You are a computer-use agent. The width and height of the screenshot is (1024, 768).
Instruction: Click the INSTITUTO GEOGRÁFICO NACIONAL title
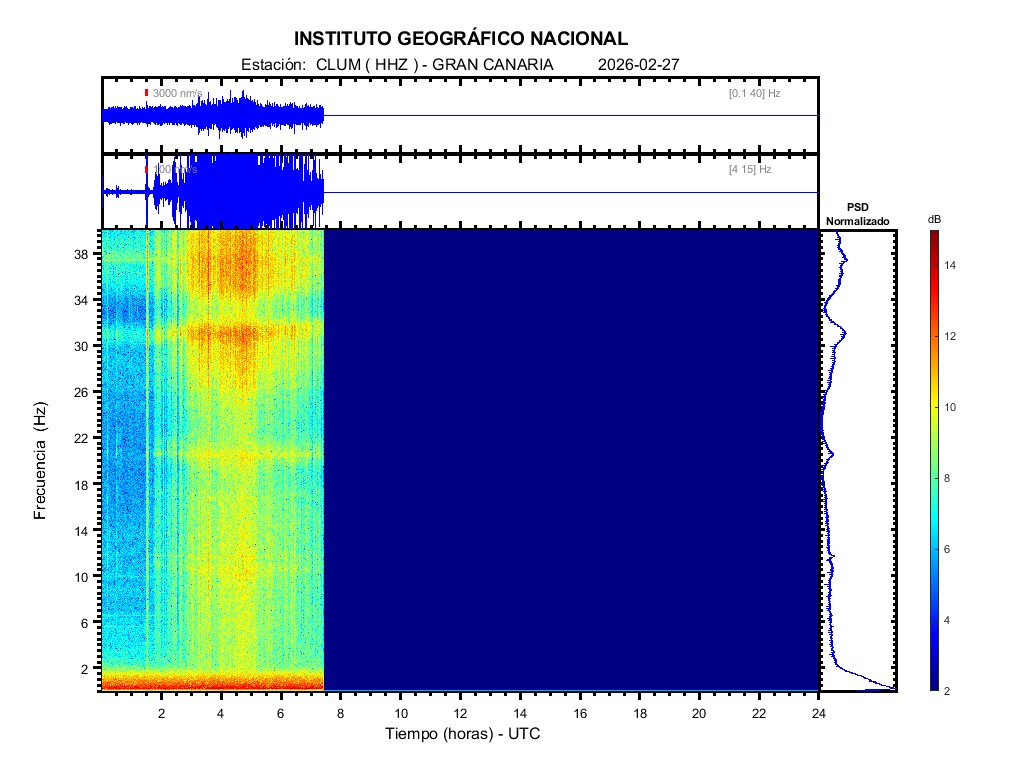pyautogui.click(x=461, y=39)
